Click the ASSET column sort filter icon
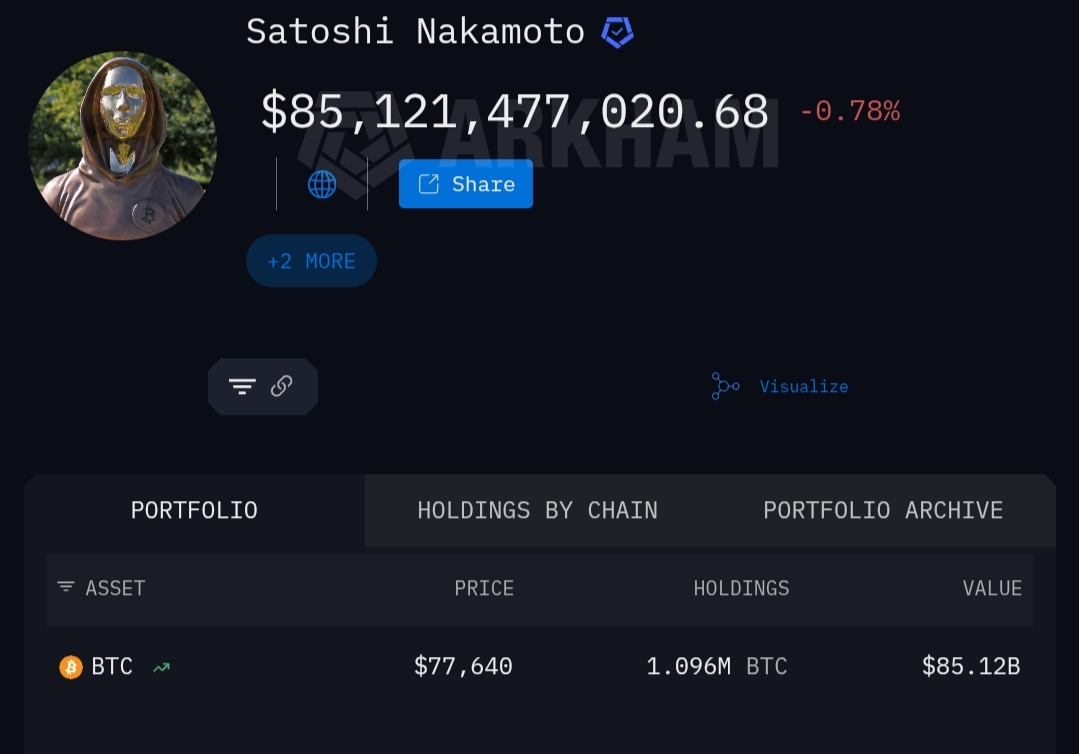 tap(66, 587)
